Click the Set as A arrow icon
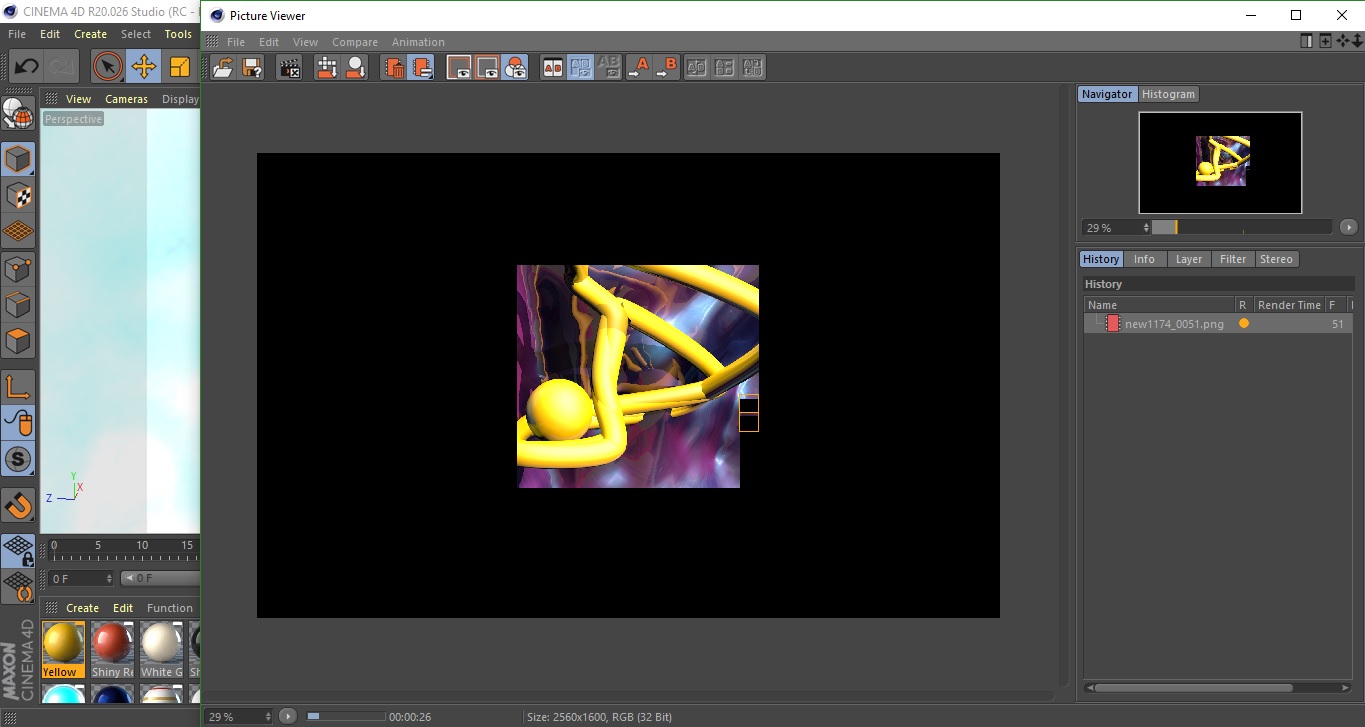This screenshot has width=1365, height=727. tap(639, 67)
